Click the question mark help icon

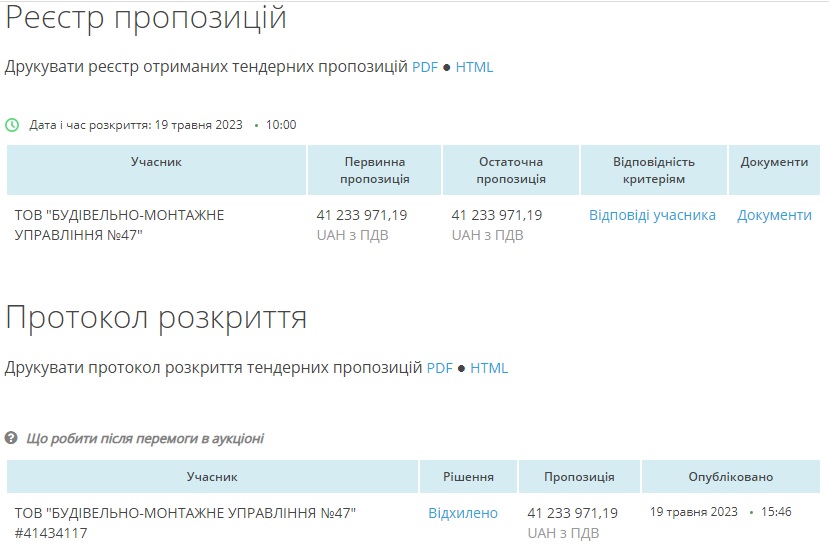(11, 438)
